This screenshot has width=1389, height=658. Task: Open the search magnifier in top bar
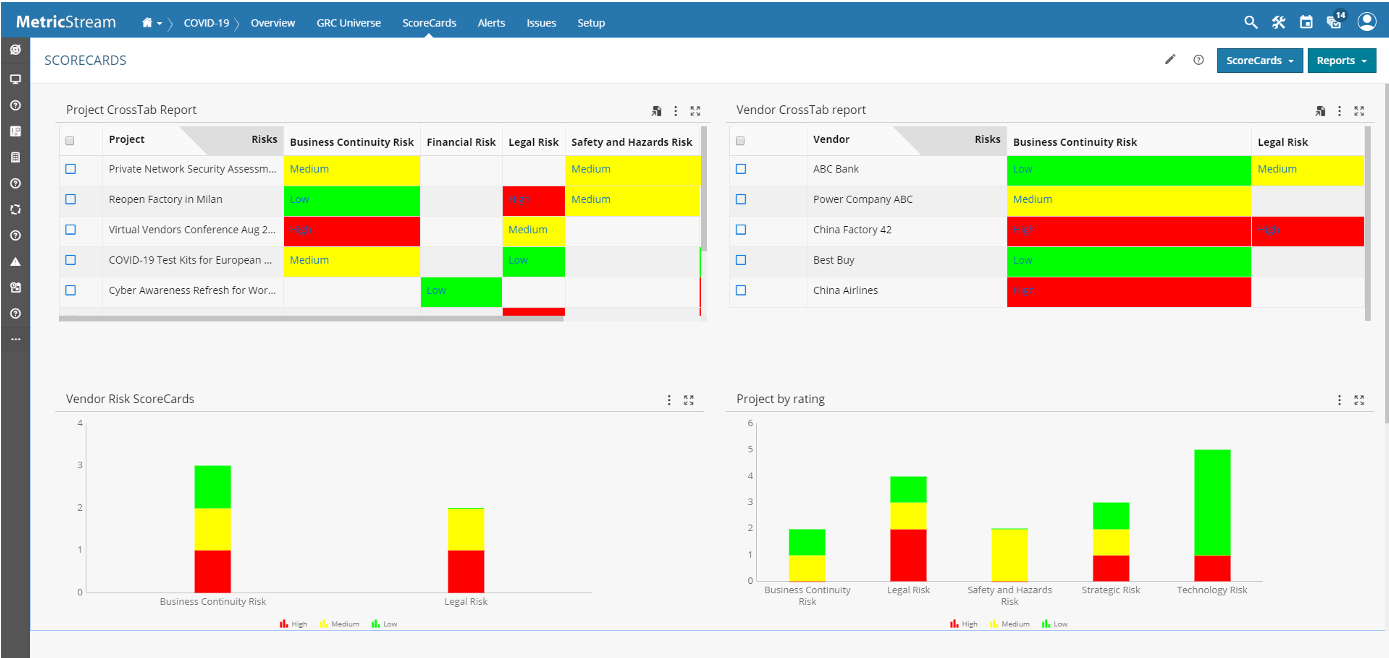pos(1250,22)
